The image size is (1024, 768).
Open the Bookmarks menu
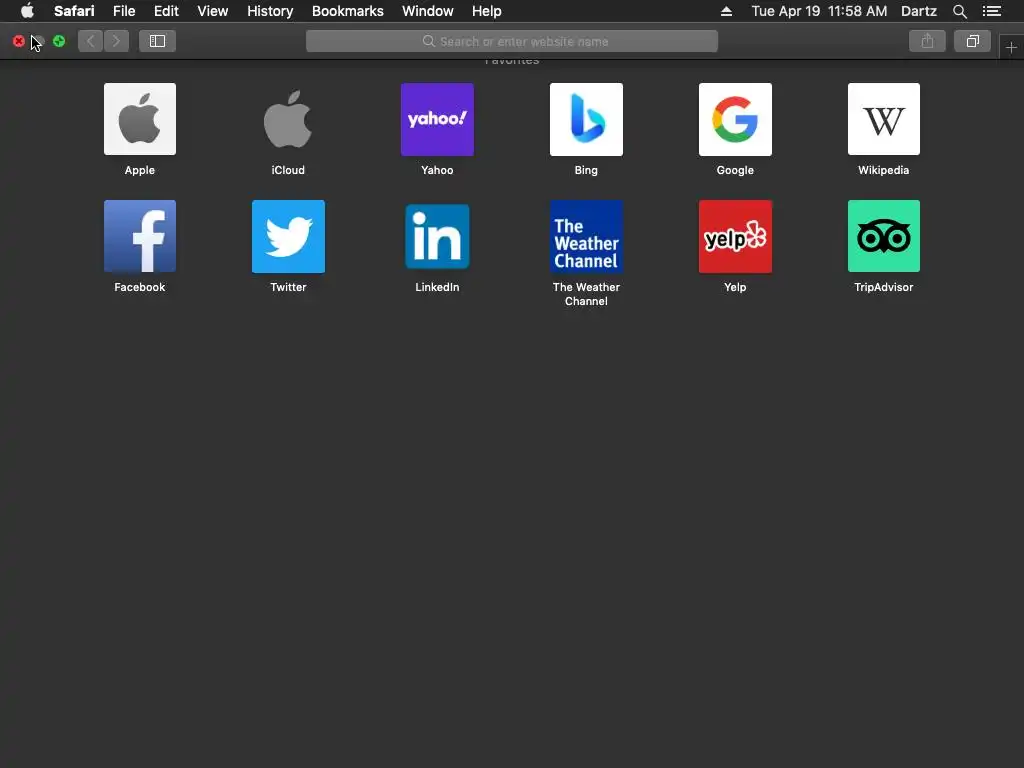coord(347,11)
